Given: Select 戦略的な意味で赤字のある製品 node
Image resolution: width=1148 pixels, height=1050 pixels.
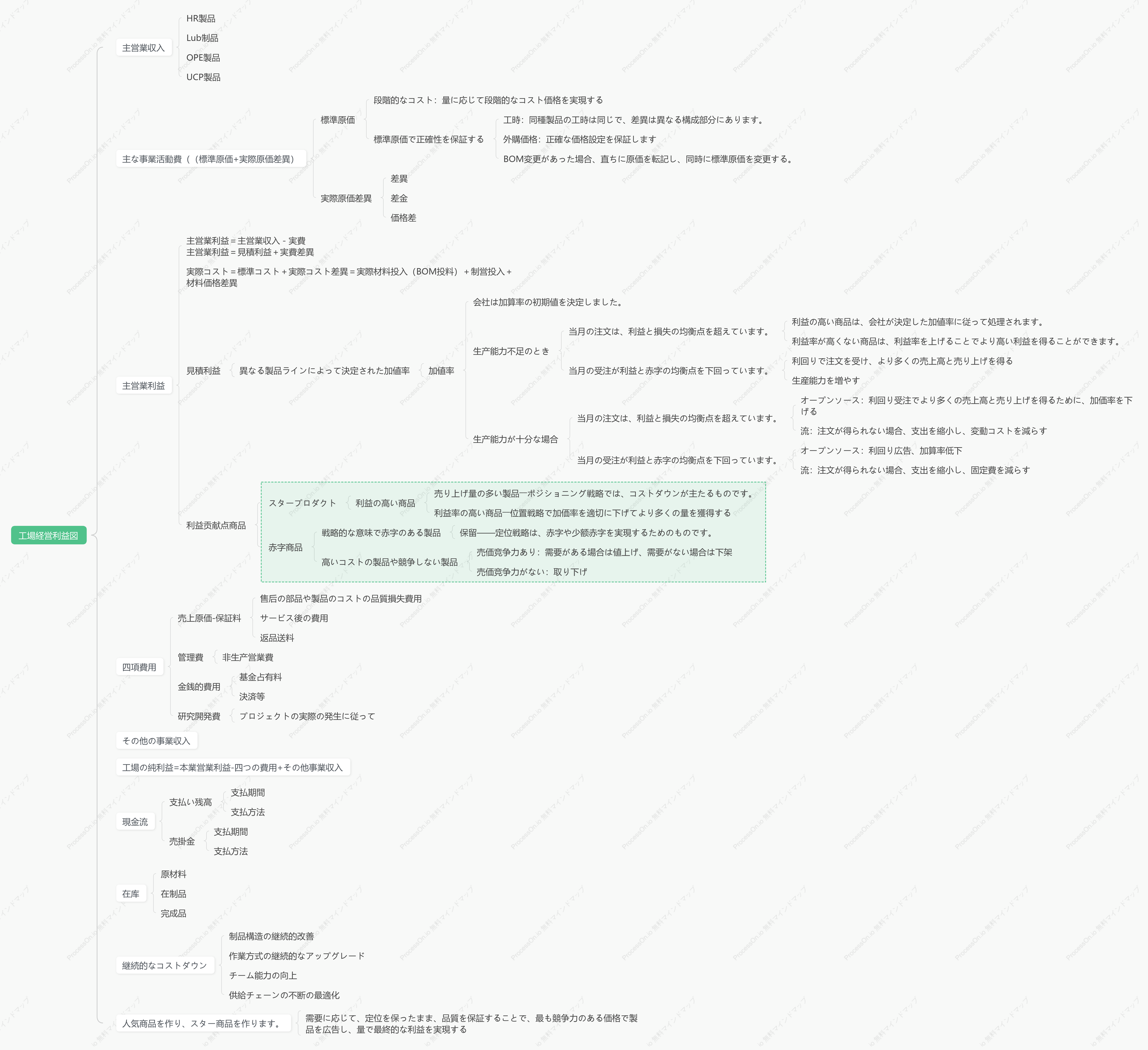Looking at the screenshot, I should (x=381, y=533).
